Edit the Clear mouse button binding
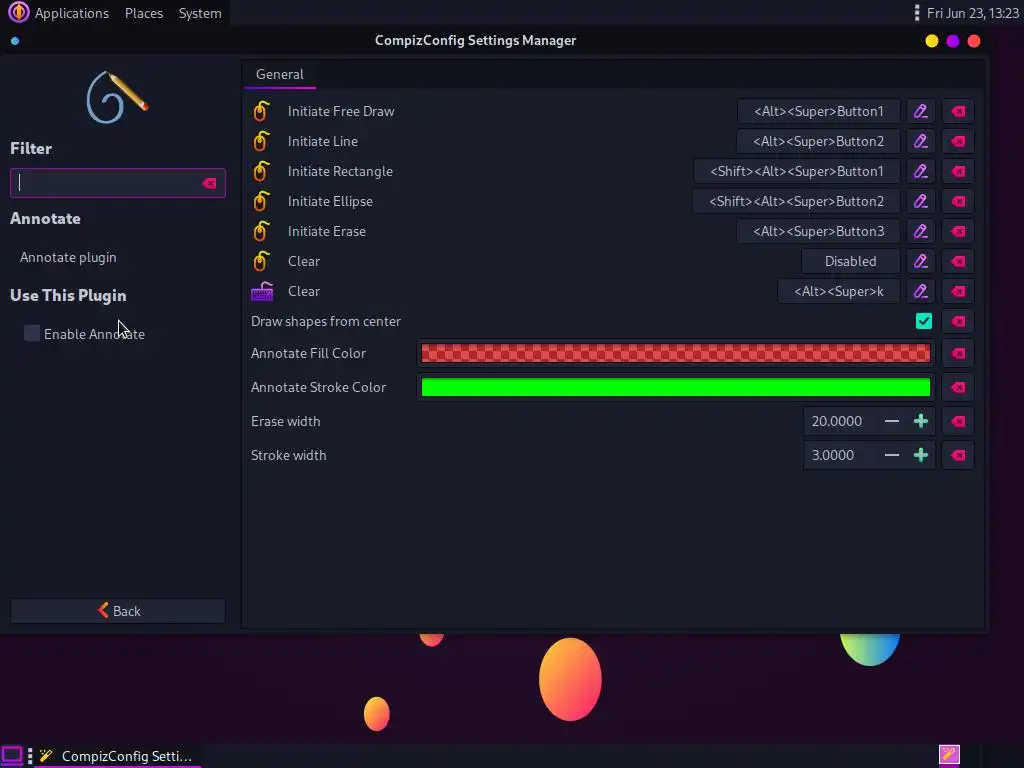This screenshot has width=1024, height=768. tap(921, 261)
